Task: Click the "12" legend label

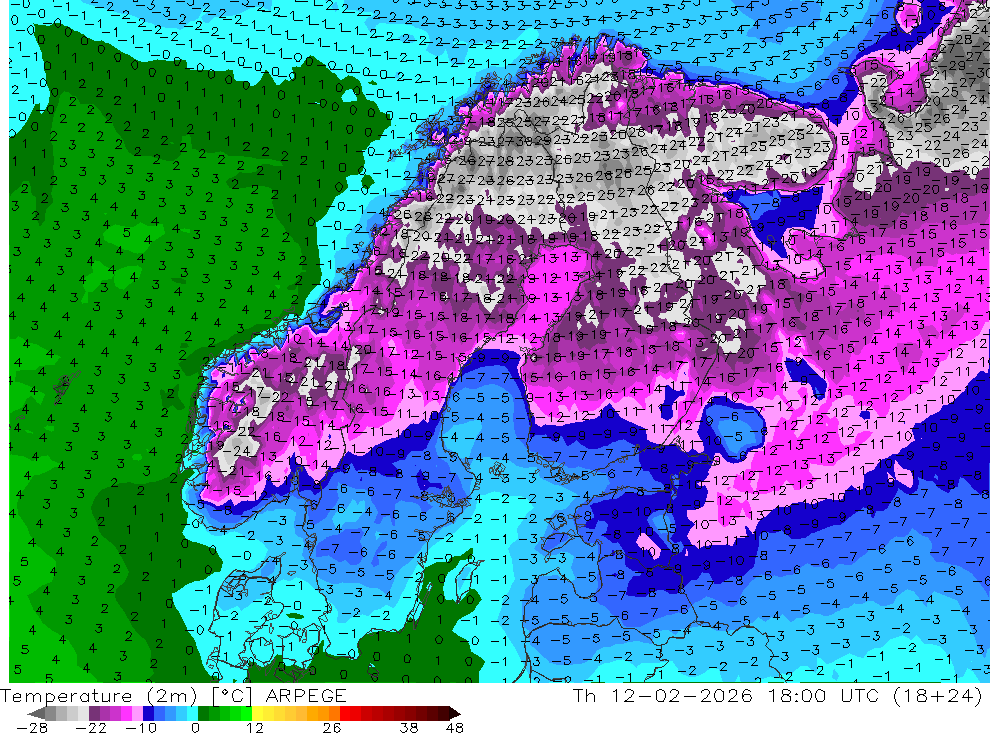Action: coord(254,727)
